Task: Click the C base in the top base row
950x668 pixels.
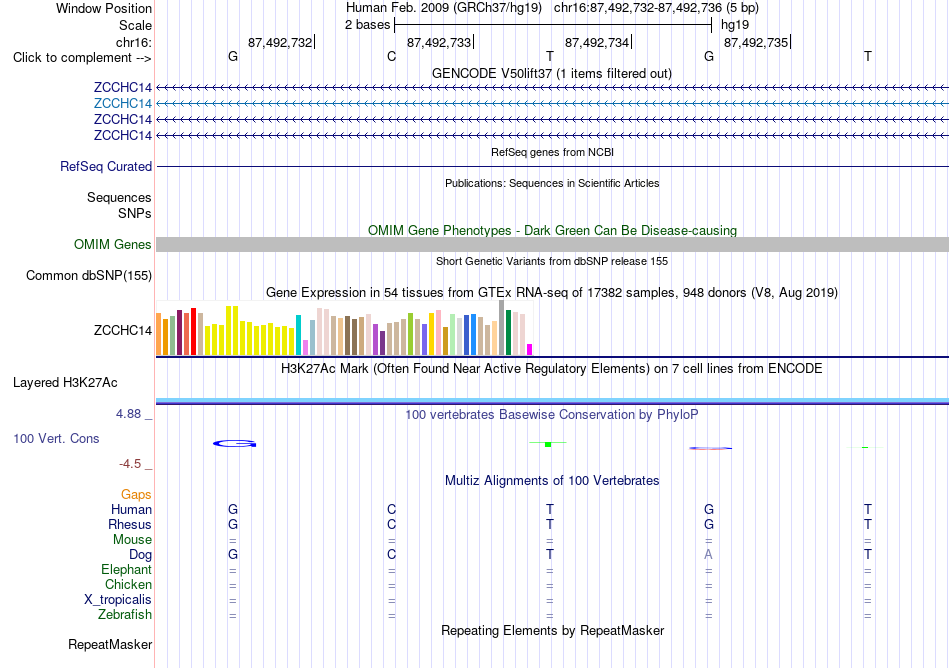Action: [x=391, y=57]
